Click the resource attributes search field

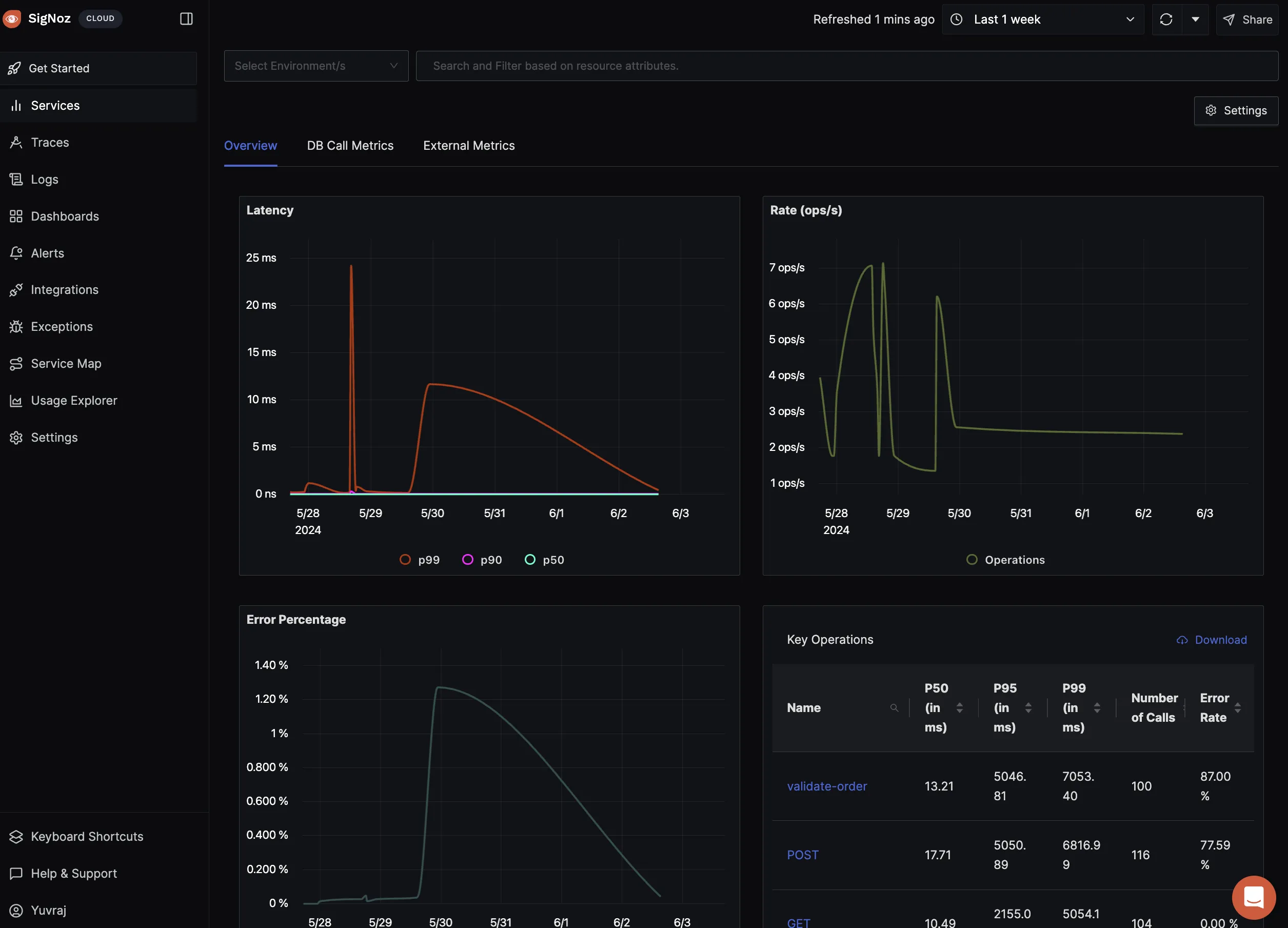pos(846,66)
